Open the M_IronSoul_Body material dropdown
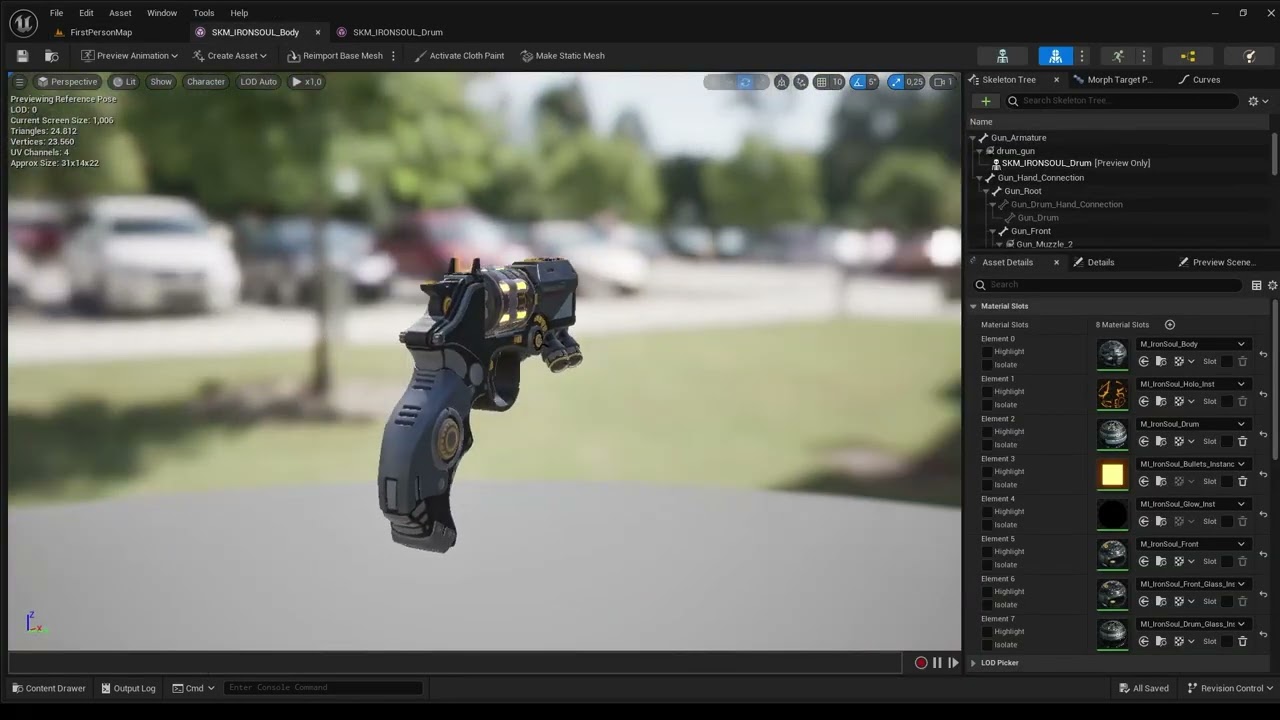Image resolution: width=1280 pixels, height=720 pixels. 1192,344
